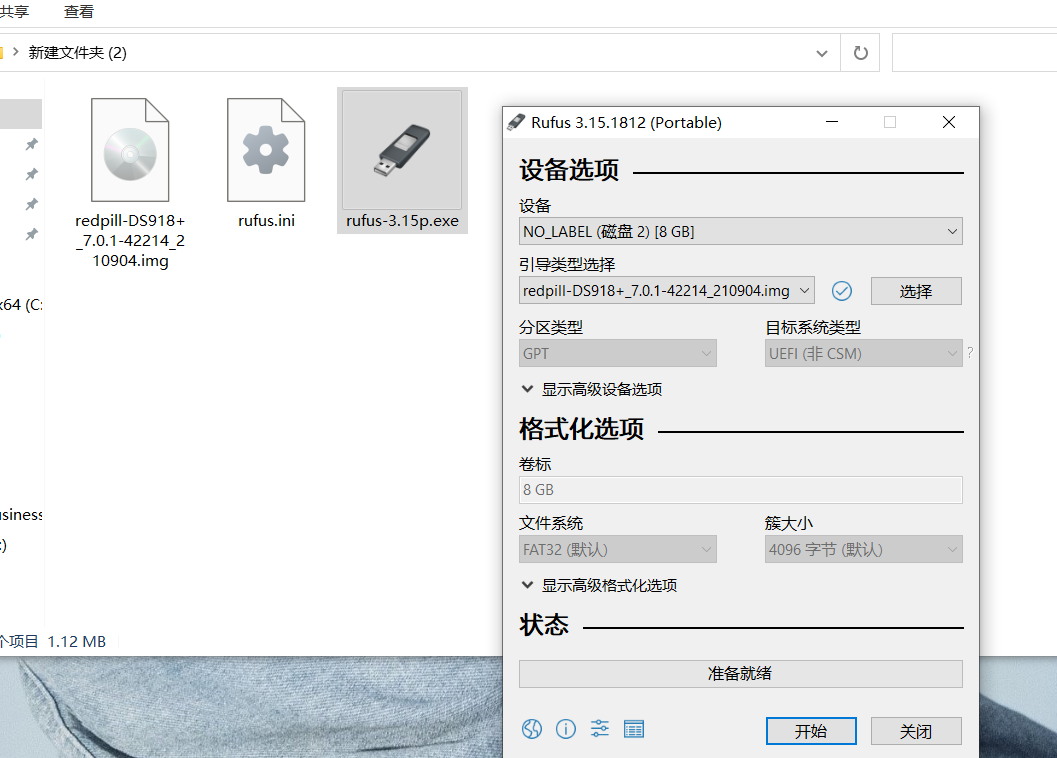The image size is (1057, 758).
Task: Expand 显示高级格式化选项
Action: pyautogui.click(x=599, y=585)
